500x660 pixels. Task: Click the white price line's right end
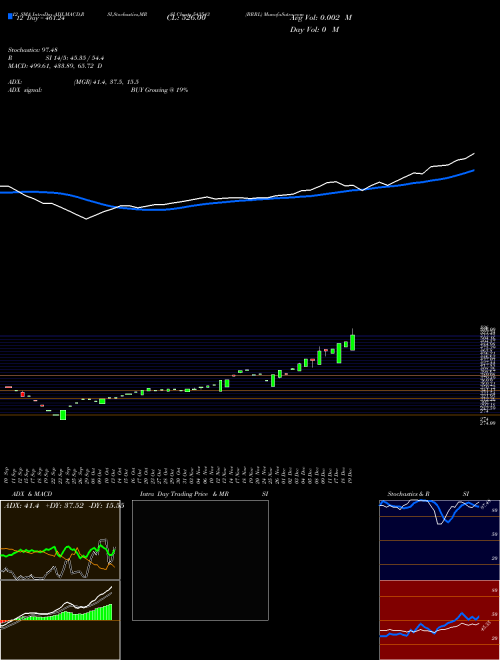[x=474, y=154]
